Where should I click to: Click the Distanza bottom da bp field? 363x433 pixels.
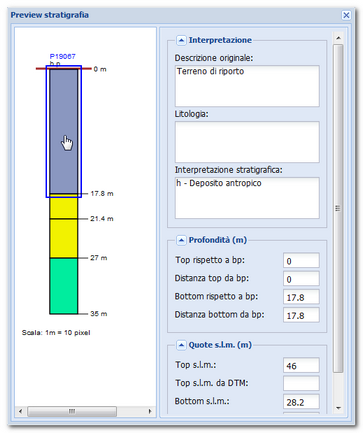point(301,315)
